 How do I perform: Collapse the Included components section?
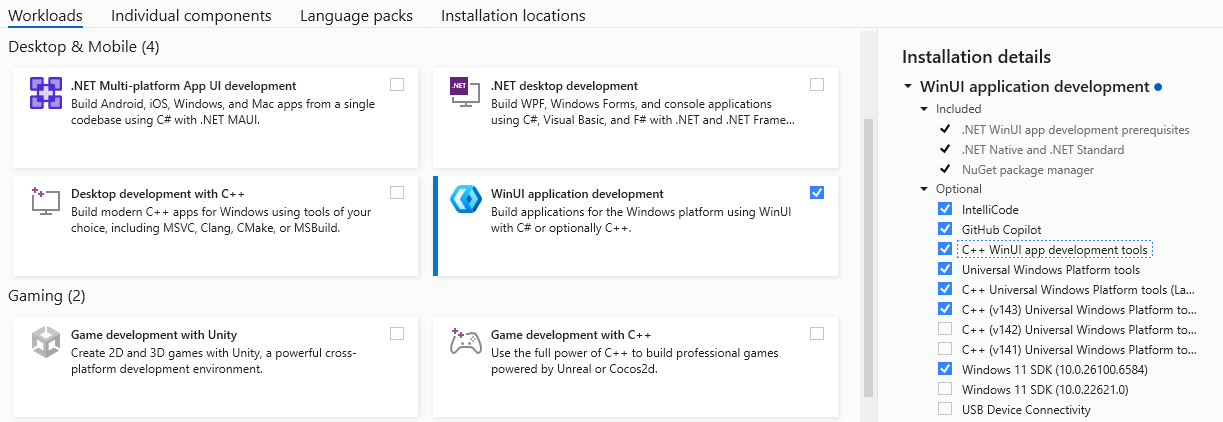(924, 109)
